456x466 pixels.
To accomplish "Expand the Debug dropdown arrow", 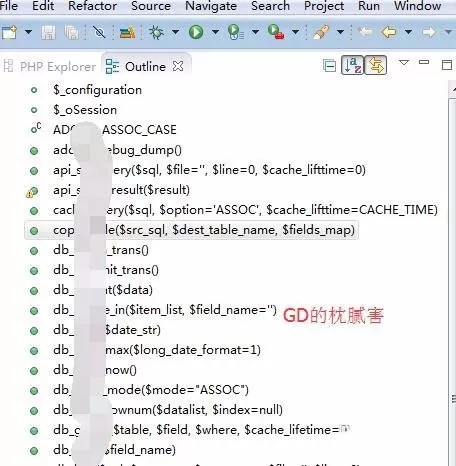I will [175, 32].
